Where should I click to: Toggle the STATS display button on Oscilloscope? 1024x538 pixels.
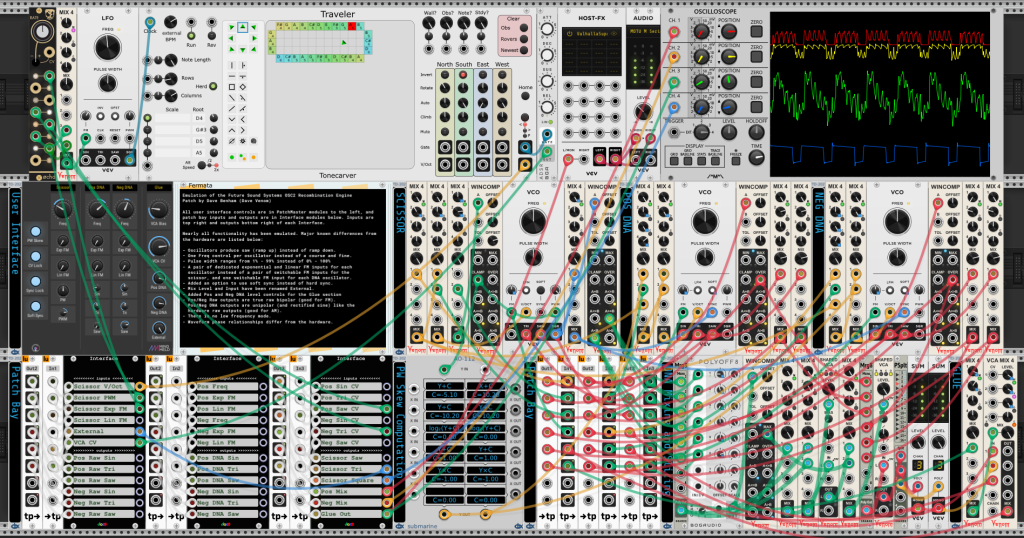[x=701, y=161]
